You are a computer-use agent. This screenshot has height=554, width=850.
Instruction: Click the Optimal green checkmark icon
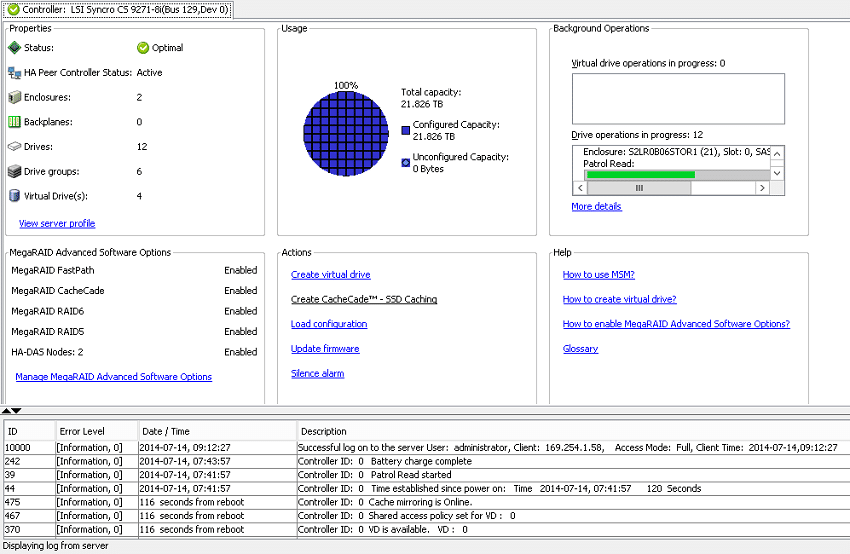click(x=143, y=48)
